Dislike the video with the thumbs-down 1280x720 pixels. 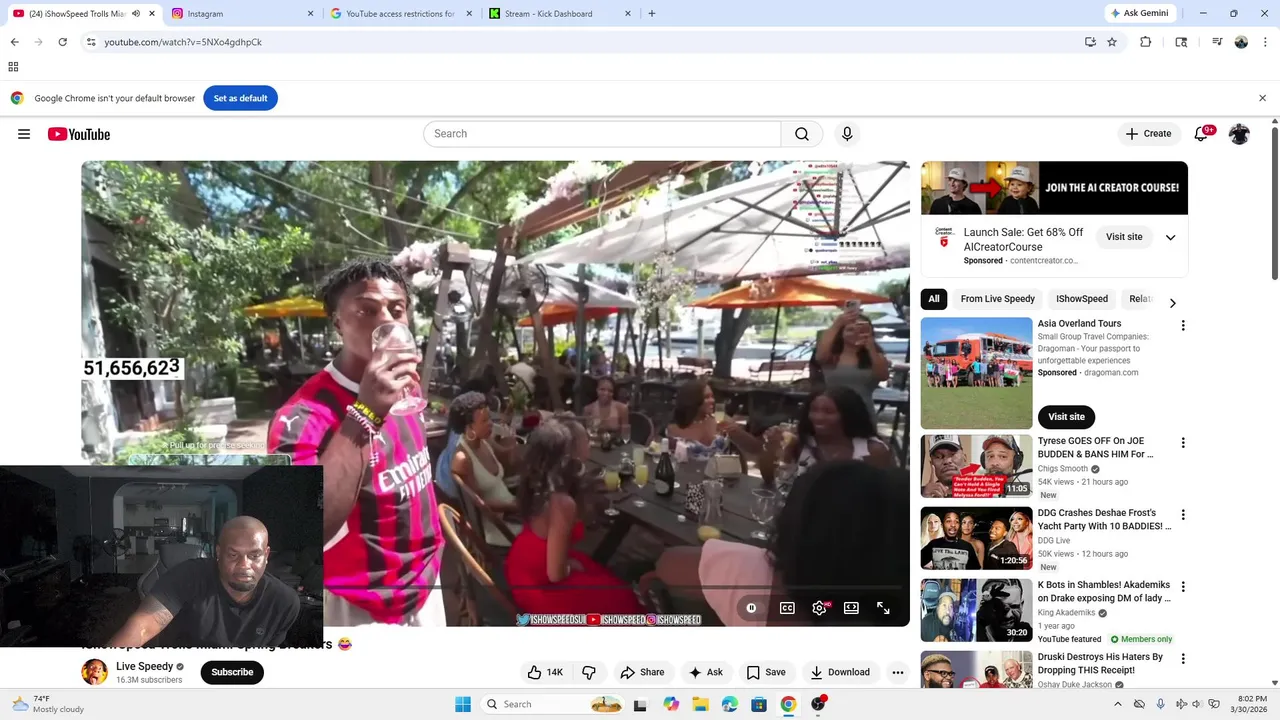(589, 672)
